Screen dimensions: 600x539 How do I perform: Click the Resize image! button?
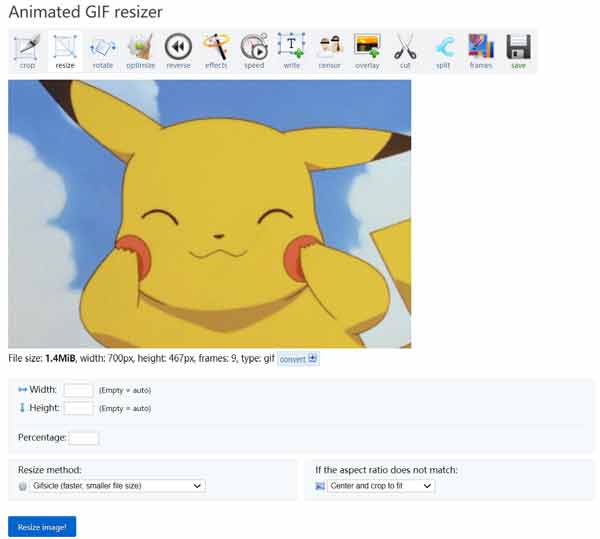42,527
